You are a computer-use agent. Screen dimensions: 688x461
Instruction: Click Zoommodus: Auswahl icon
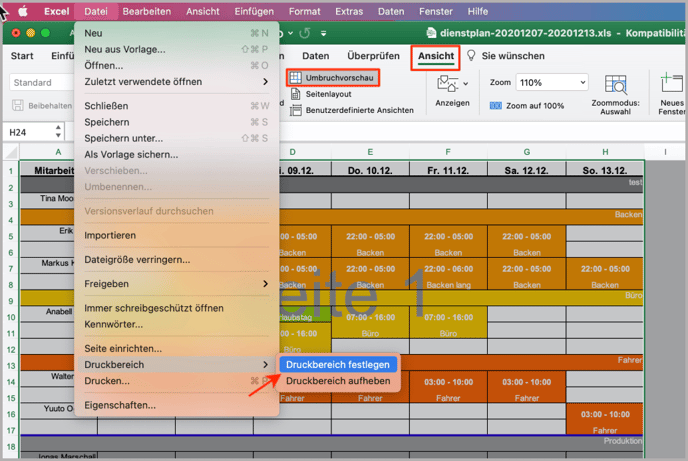[x=615, y=84]
